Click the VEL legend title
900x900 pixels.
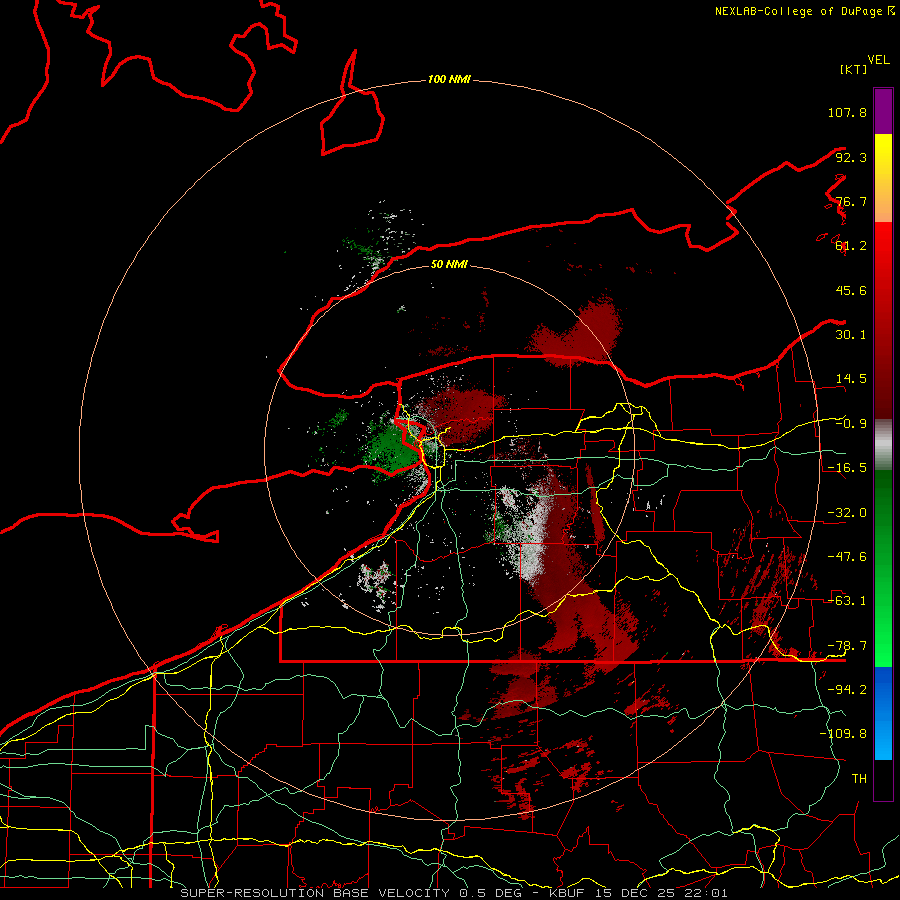878,60
